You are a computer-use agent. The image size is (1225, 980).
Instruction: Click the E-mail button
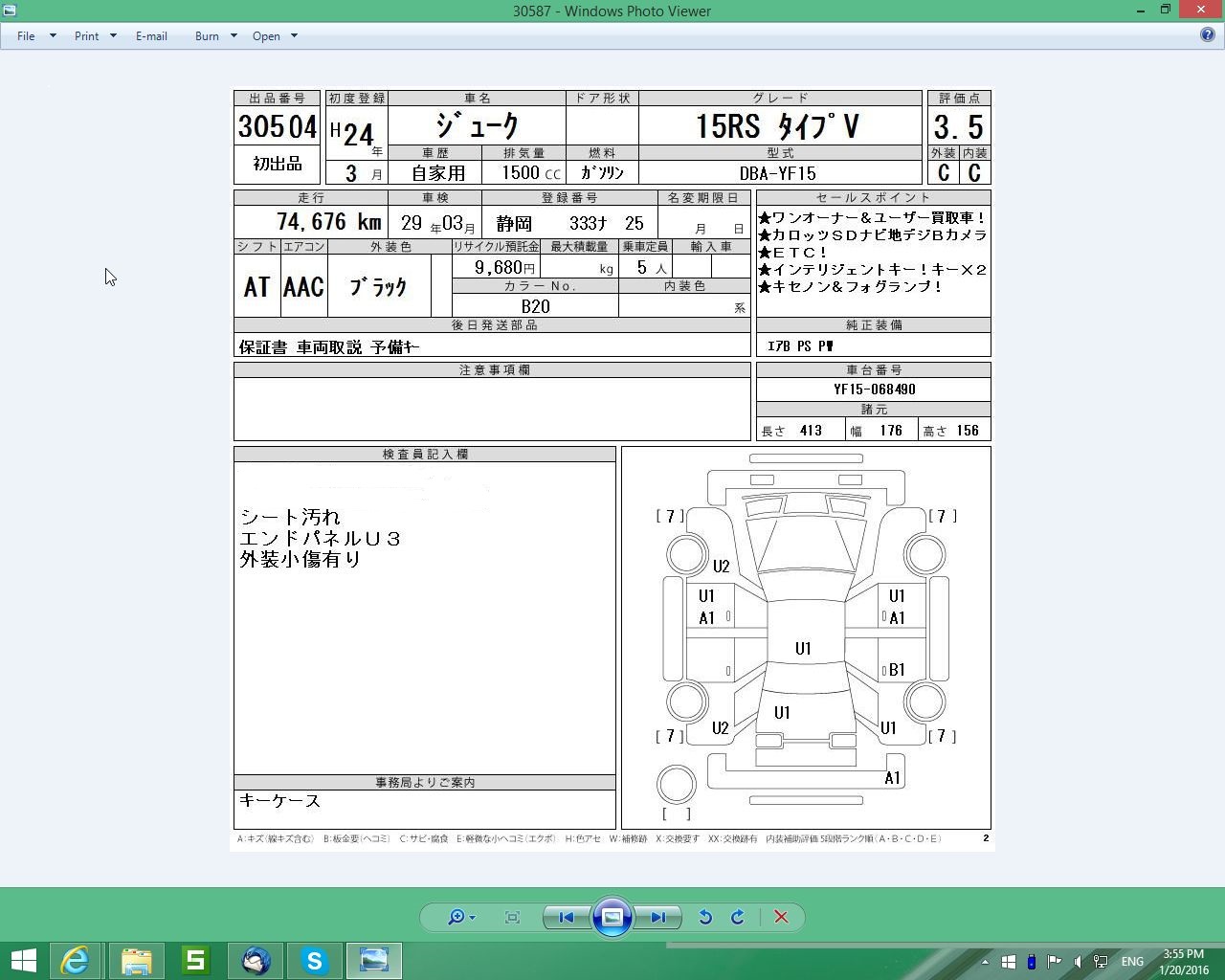point(151,35)
